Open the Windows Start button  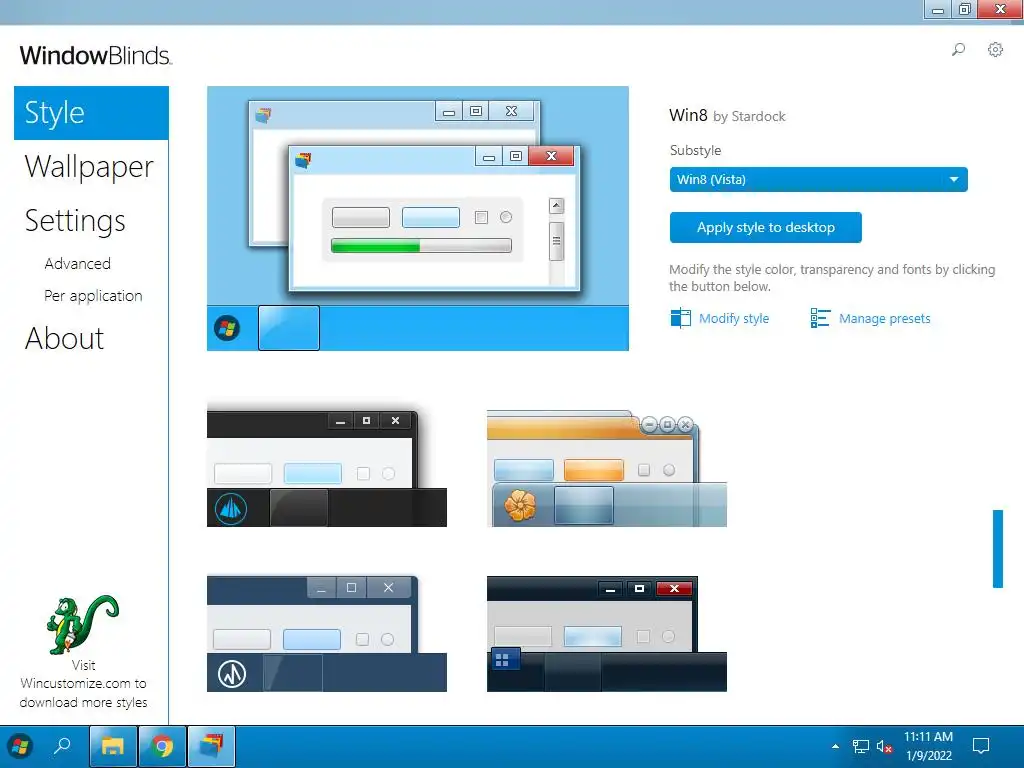(x=20, y=746)
